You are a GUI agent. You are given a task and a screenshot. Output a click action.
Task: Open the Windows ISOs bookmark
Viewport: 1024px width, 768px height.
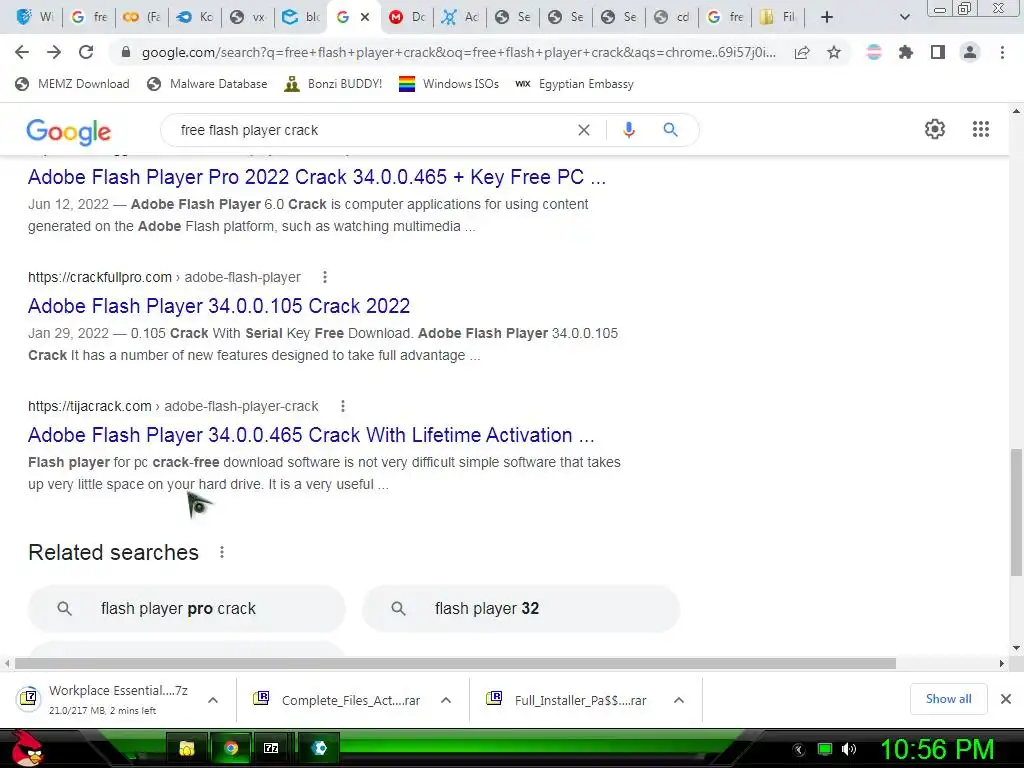pos(449,84)
